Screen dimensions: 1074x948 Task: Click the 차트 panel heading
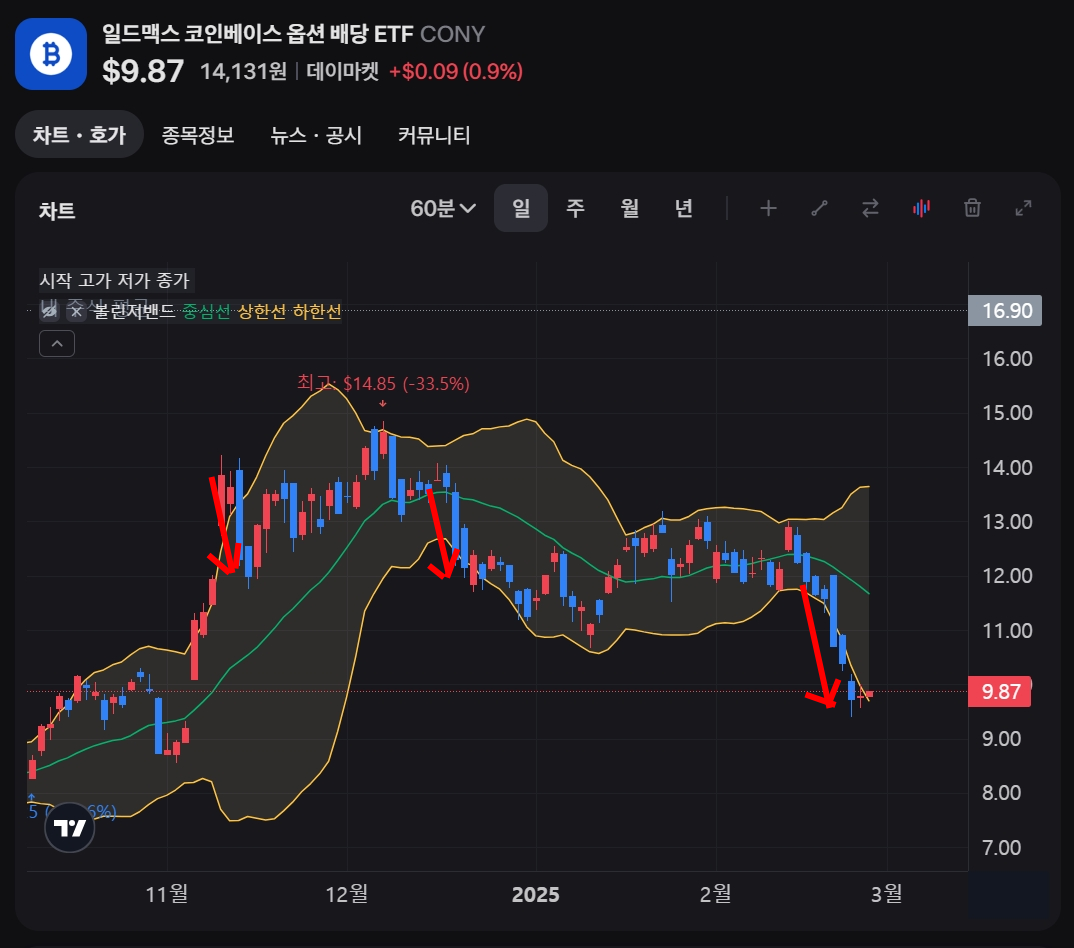(x=57, y=211)
